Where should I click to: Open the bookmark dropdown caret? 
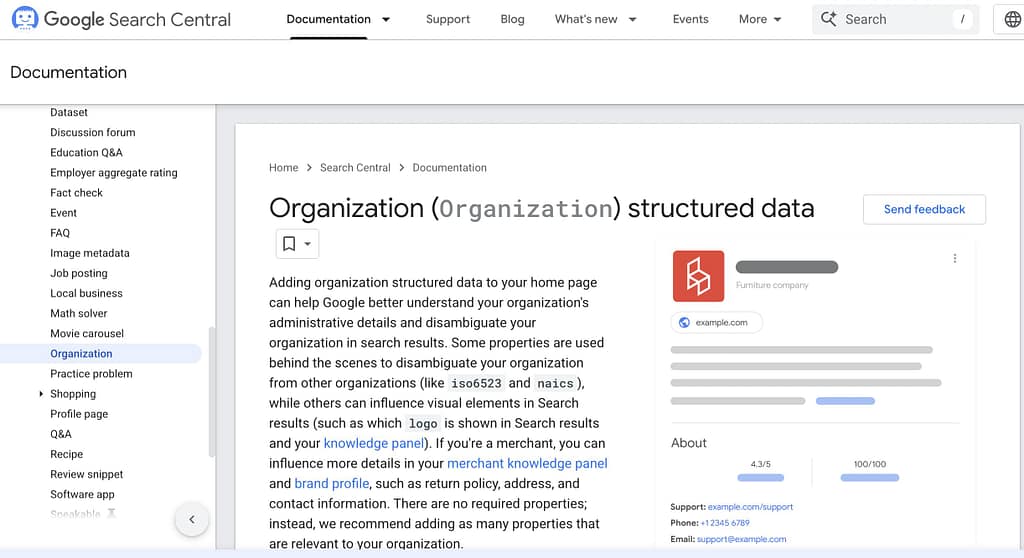click(x=308, y=244)
